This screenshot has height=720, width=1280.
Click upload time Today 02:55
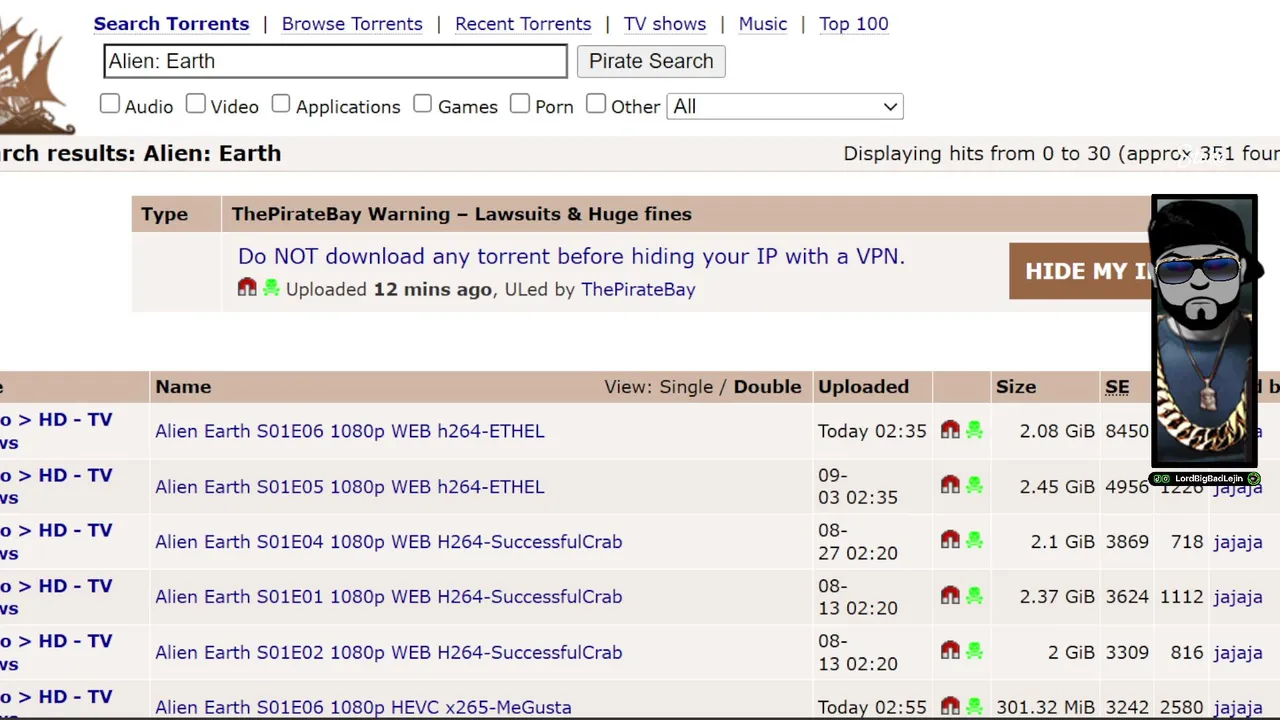[x=872, y=708]
